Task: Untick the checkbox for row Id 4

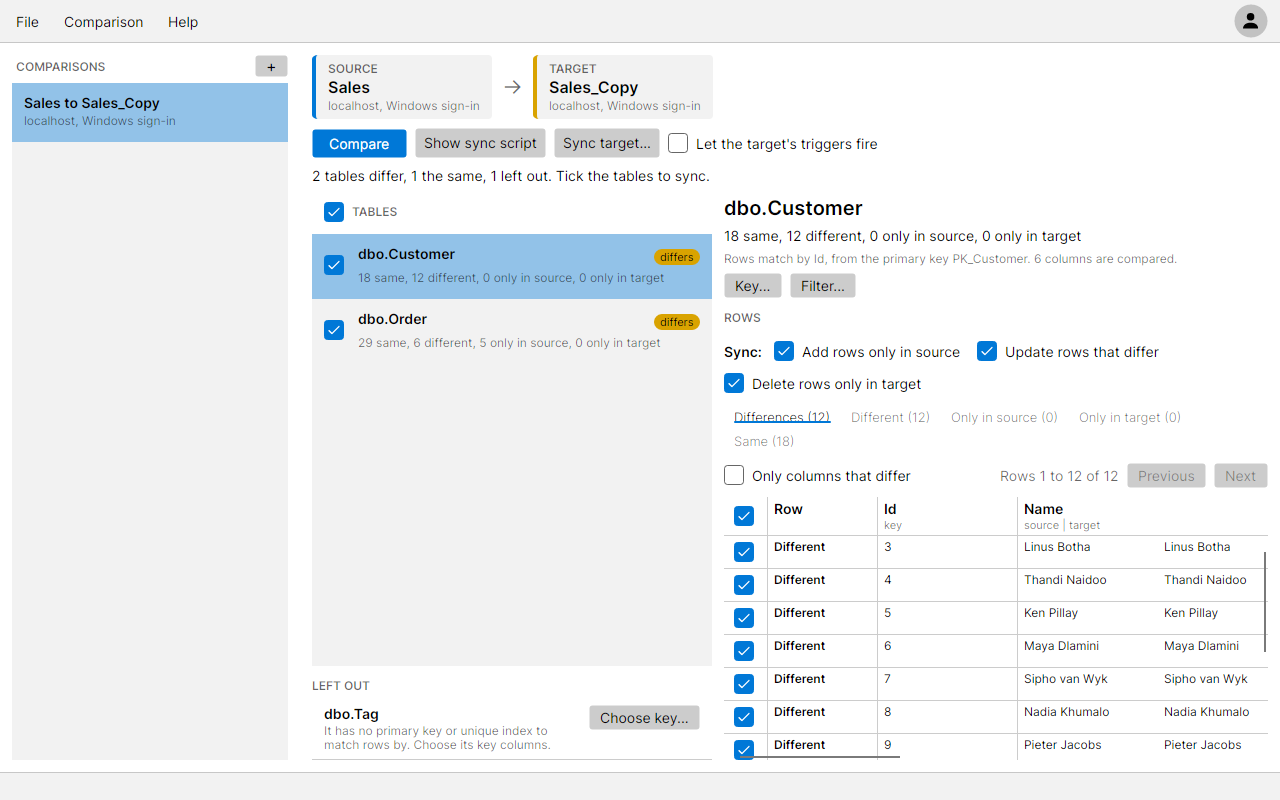Action: (x=744, y=585)
